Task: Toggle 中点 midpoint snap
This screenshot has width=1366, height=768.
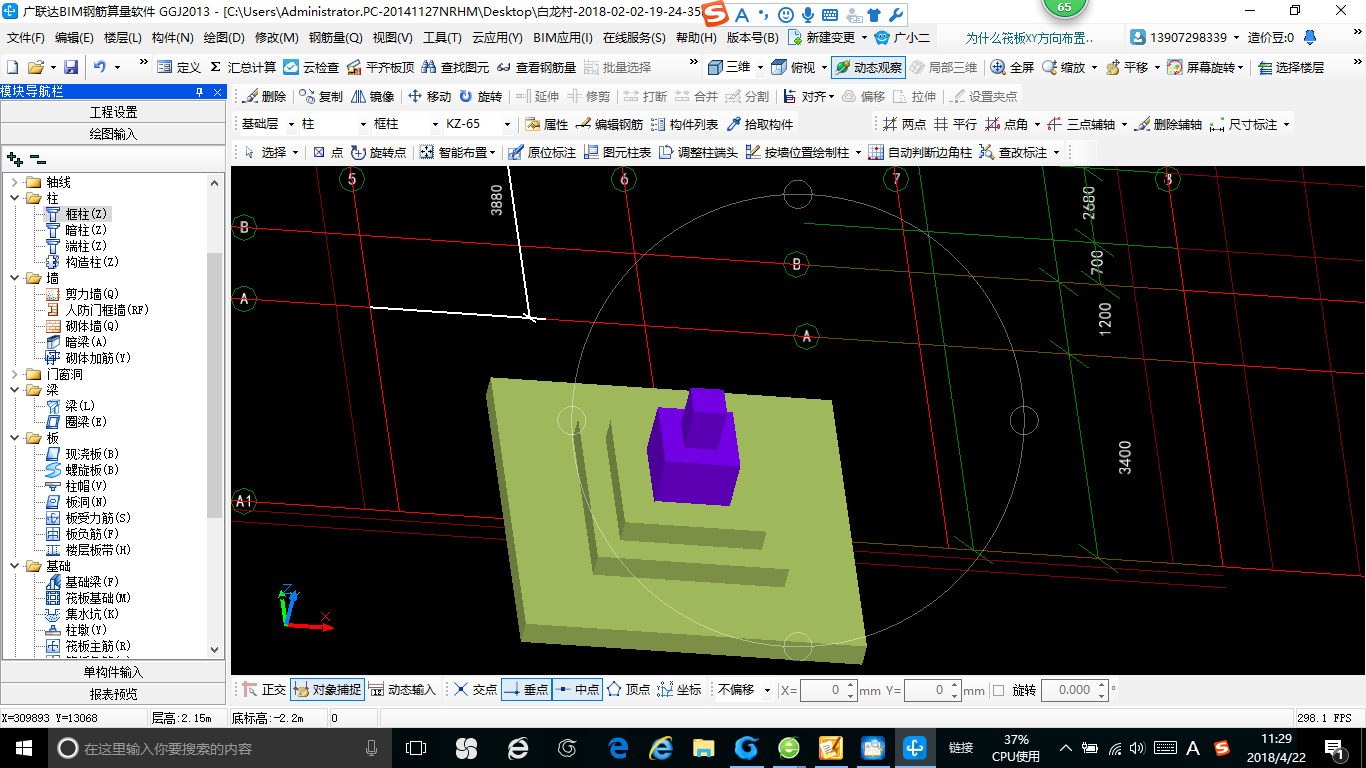Action: 577,690
